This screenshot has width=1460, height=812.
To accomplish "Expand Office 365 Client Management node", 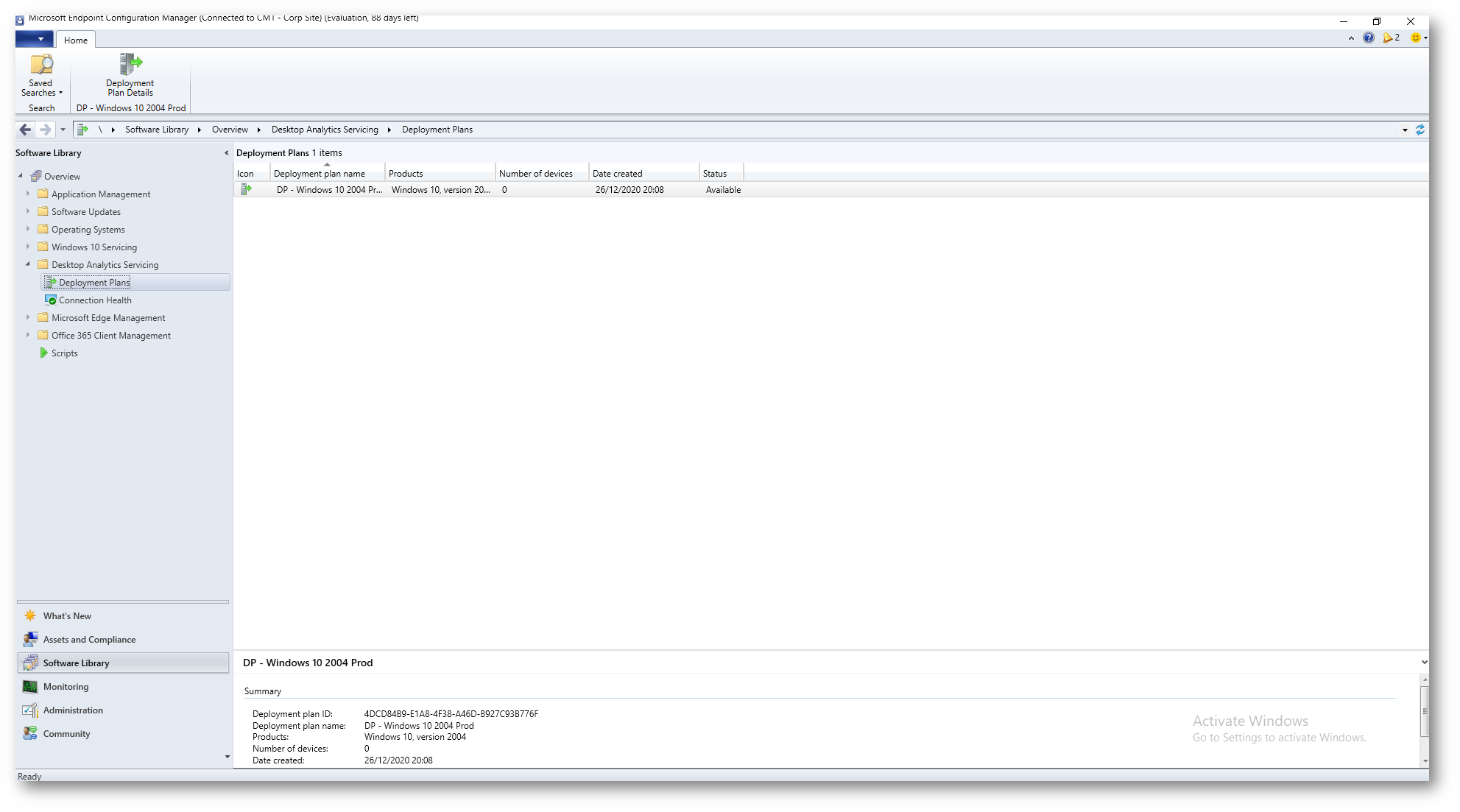I will tap(28, 335).
